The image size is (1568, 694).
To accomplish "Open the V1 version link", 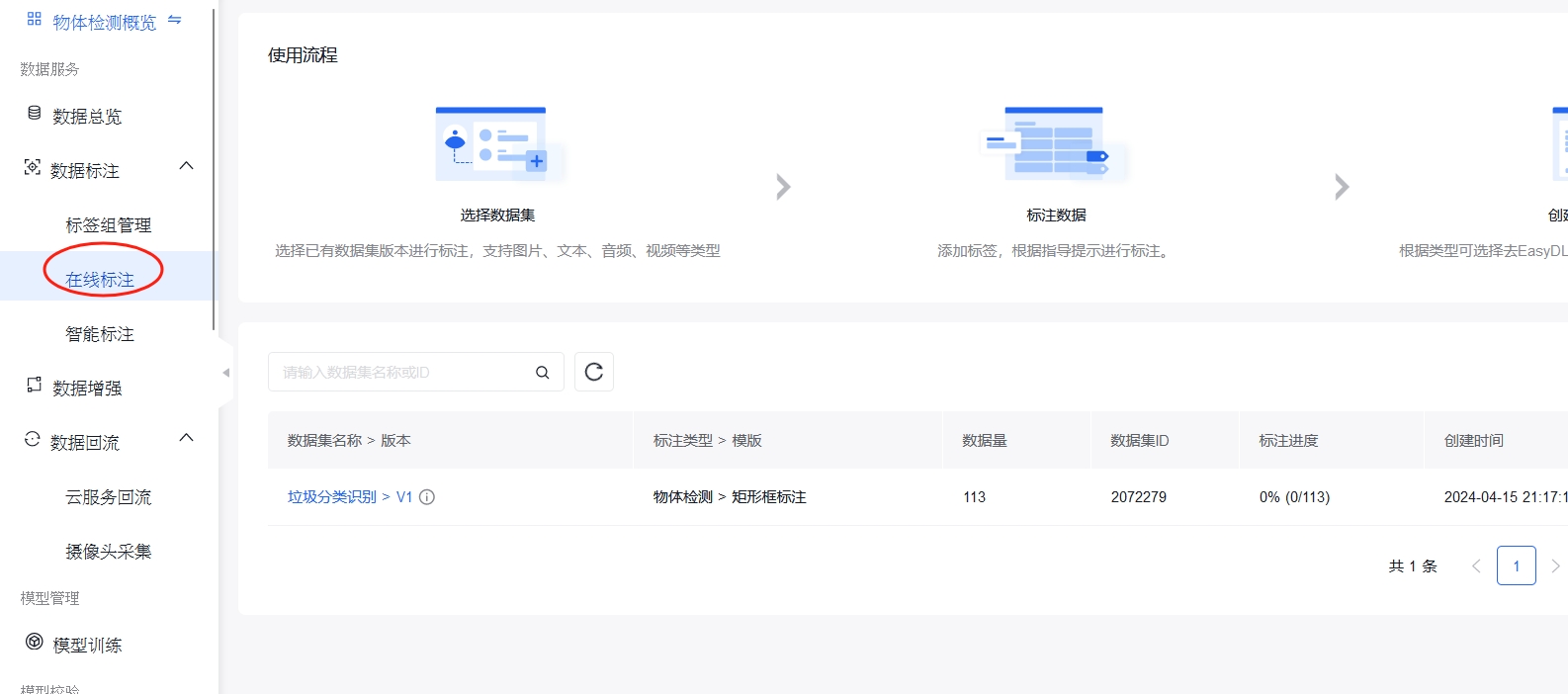I will coord(404,497).
